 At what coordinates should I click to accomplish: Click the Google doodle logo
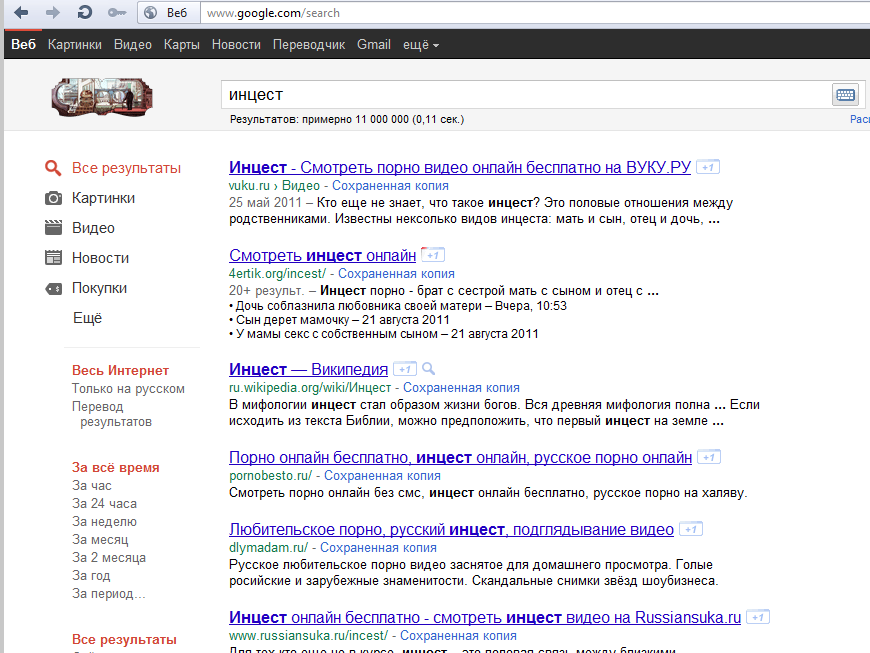(102, 98)
